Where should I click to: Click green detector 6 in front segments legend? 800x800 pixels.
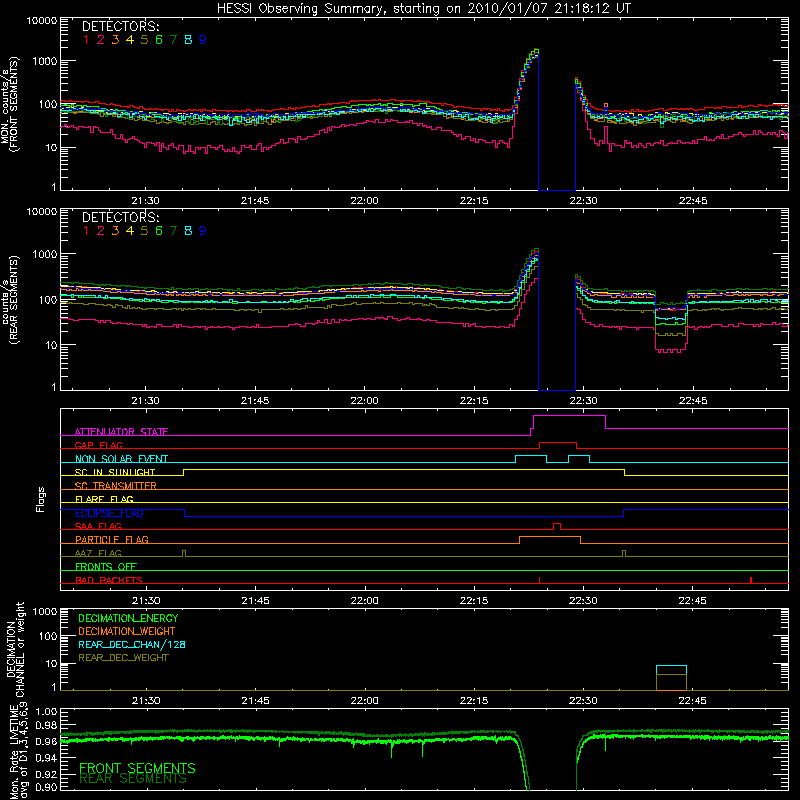click(x=159, y=40)
